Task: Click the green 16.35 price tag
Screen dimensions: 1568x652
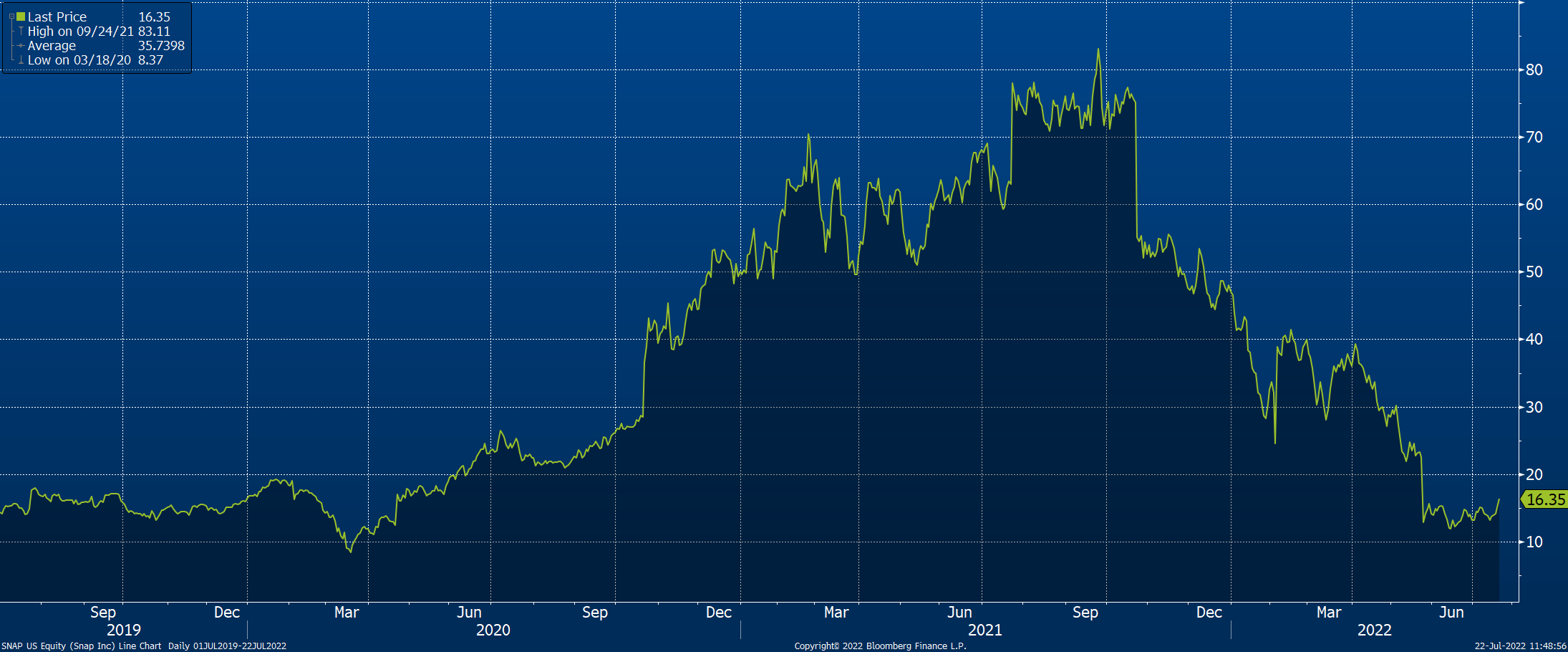Action: point(1544,499)
